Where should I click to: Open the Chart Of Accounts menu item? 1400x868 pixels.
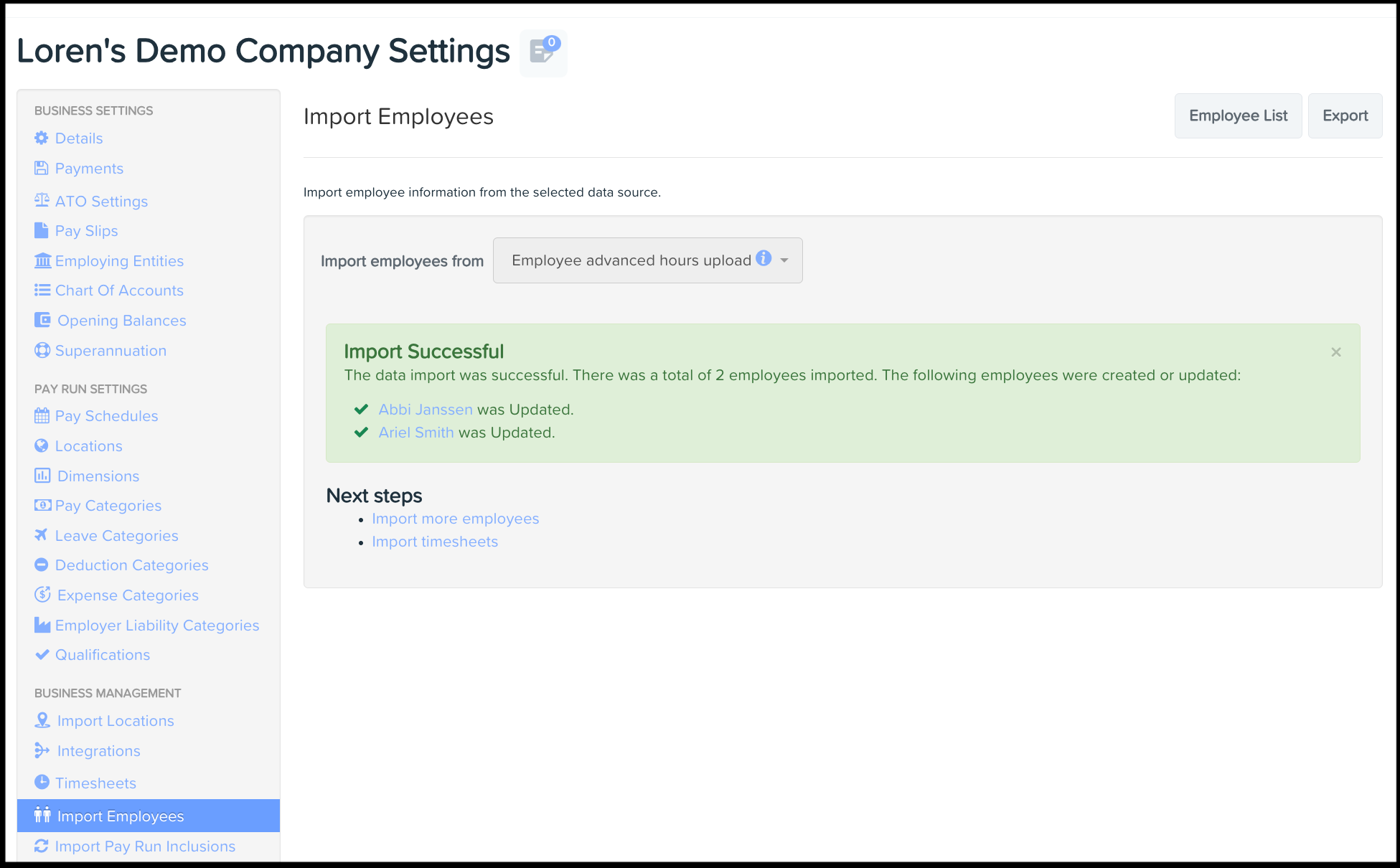pos(119,291)
